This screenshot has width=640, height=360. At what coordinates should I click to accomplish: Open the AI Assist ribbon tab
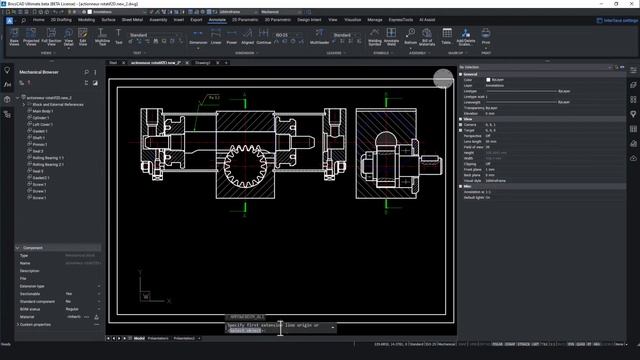[x=427, y=20]
